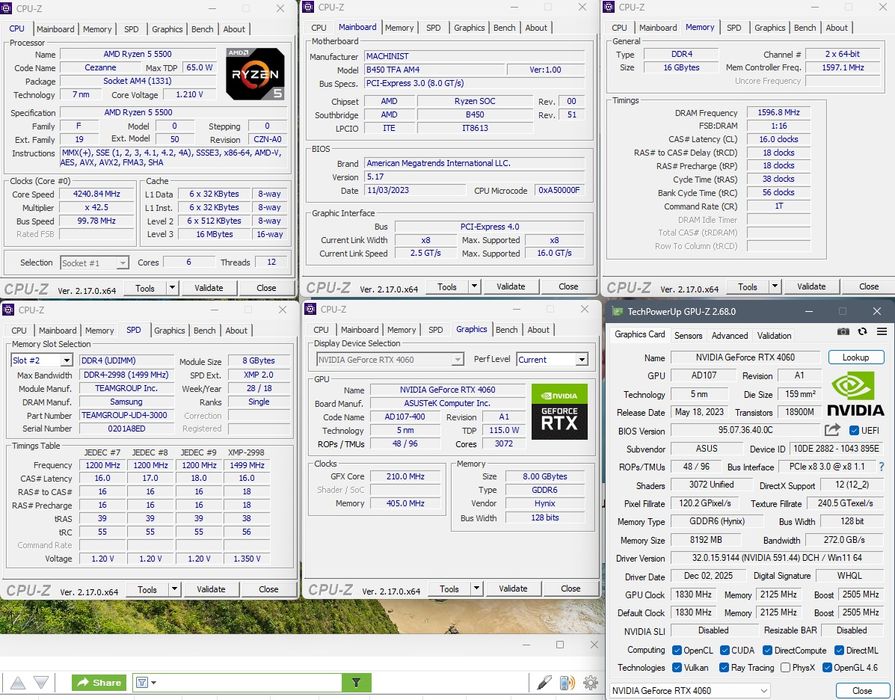Viewport: 895px width, 700px height.
Task: Click title bar icon of the Memory CPU-Z window
Action: [x=608, y=7]
